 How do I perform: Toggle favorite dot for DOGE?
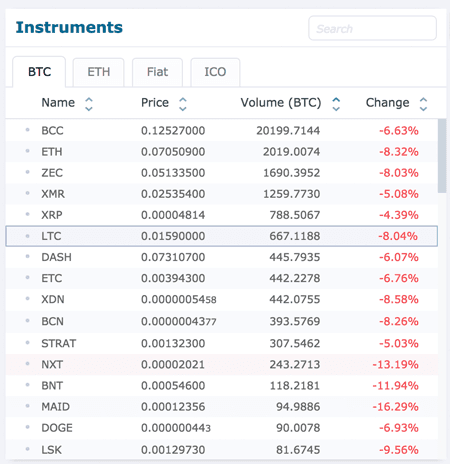tap(28, 427)
